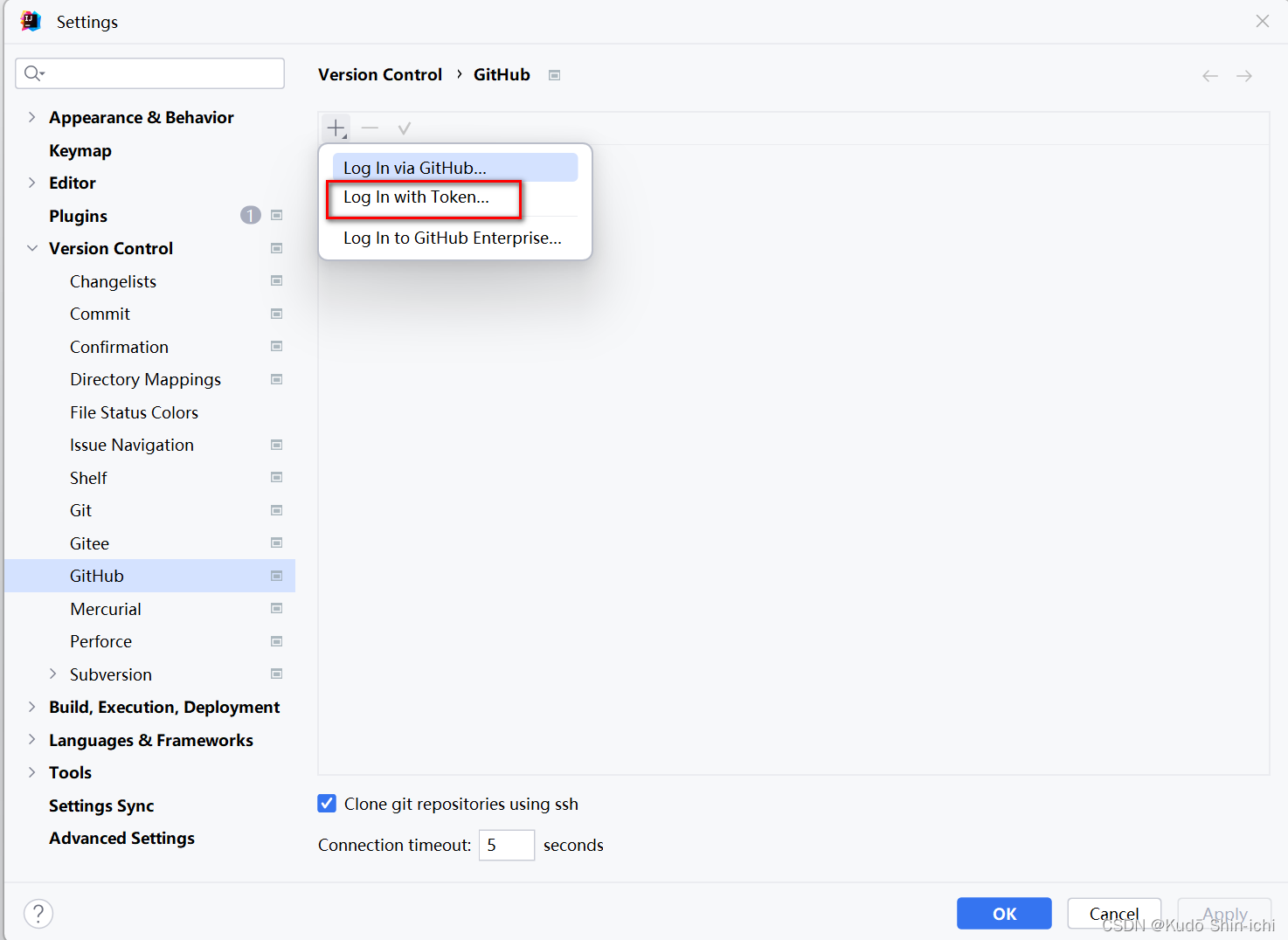Click project icon next to Commit
Viewport: 1288px width, 940px height.
[x=277, y=314]
